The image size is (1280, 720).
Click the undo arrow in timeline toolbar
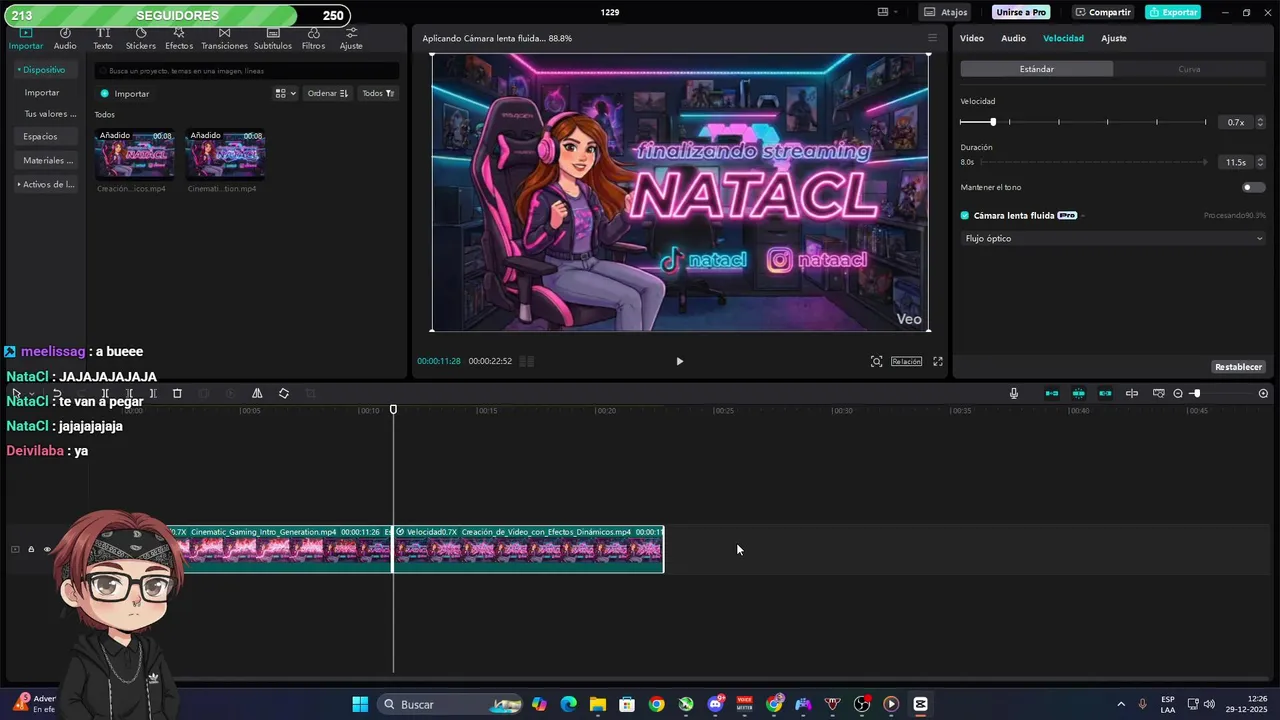pos(57,394)
